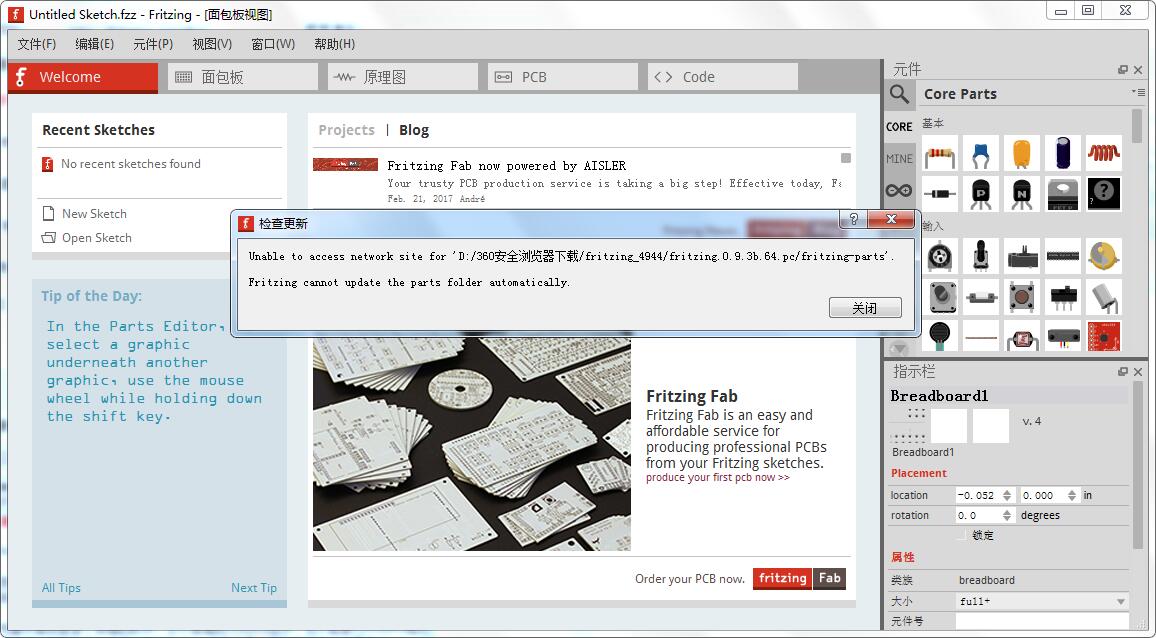Select the silver tilt sensor part
Screen dimensions: 1156x638
pos(1104,297)
